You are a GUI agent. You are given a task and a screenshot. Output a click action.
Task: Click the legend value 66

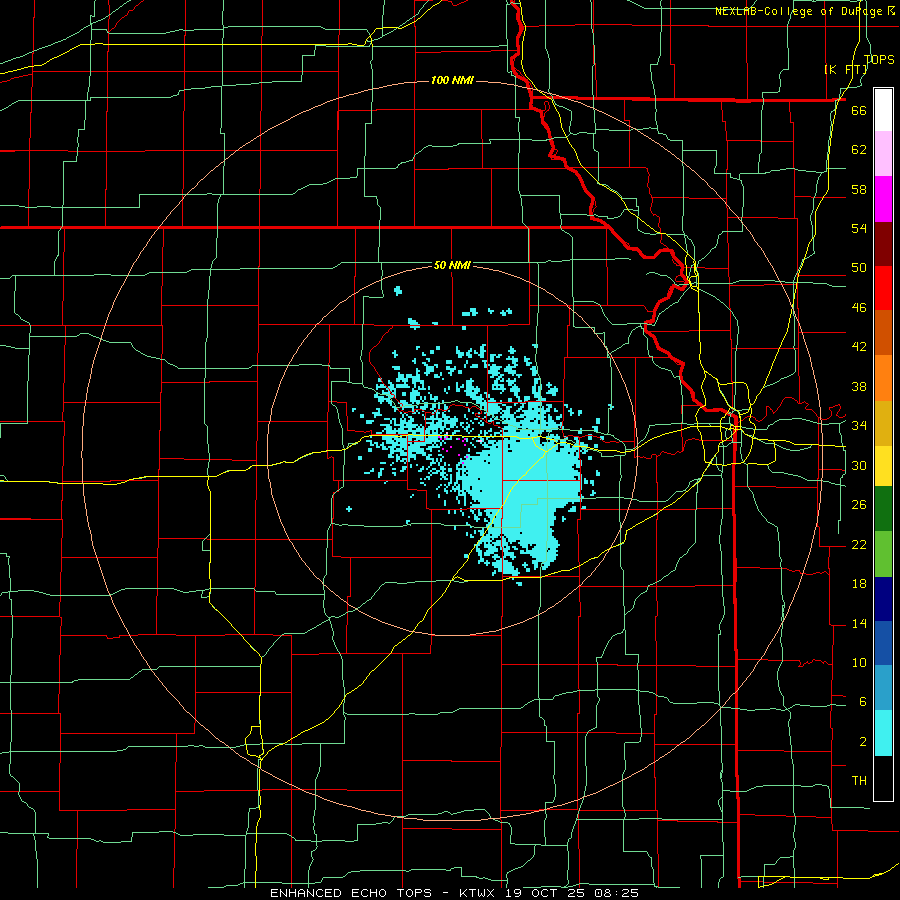click(859, 110)
